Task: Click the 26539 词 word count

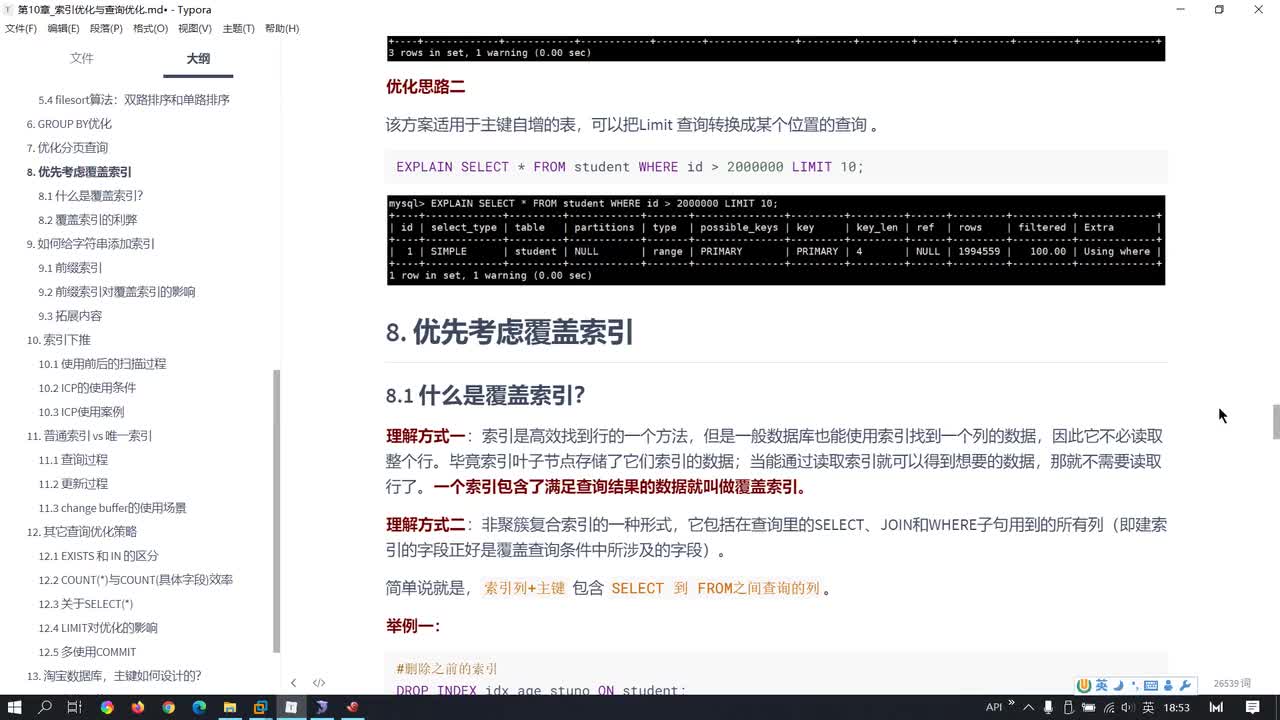Action: click(1232, 684)
